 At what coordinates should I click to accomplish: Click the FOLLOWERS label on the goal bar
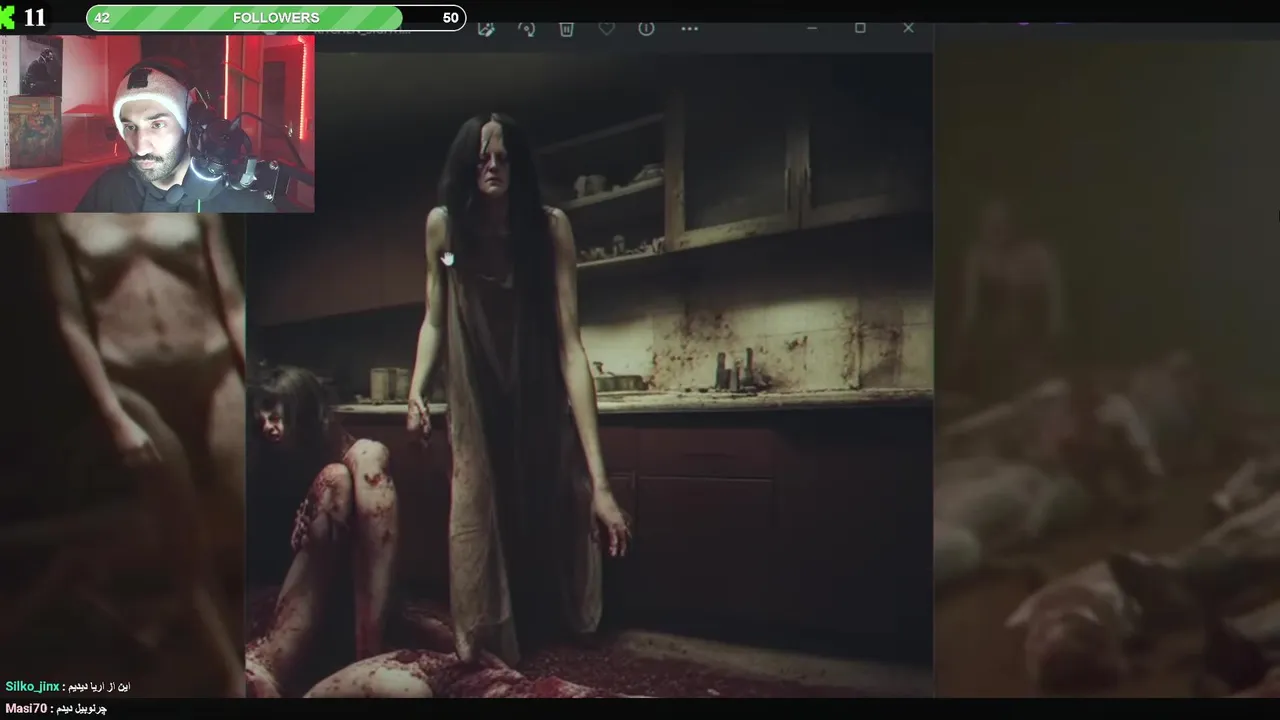(x=276, y=18)
